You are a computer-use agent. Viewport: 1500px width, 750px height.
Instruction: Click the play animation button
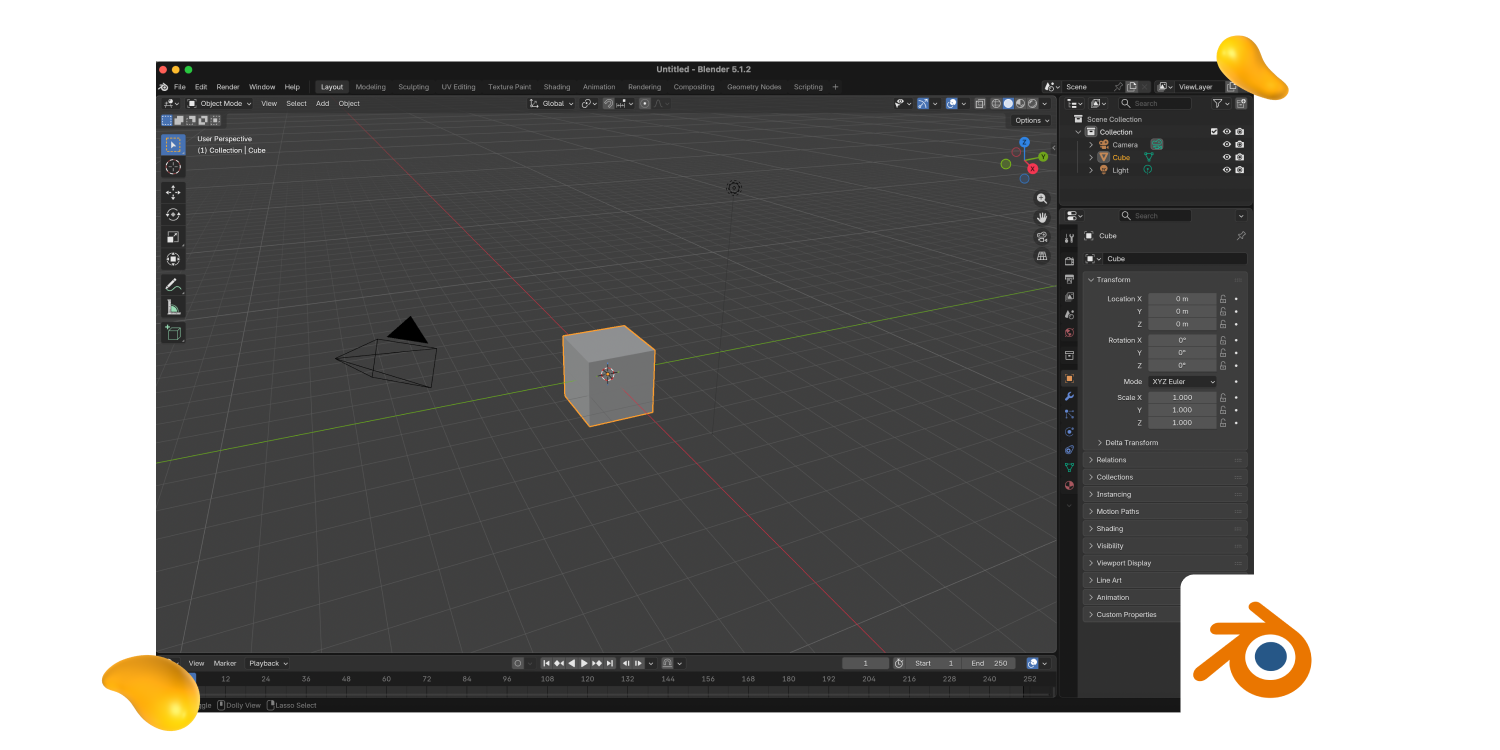(584, 663)
